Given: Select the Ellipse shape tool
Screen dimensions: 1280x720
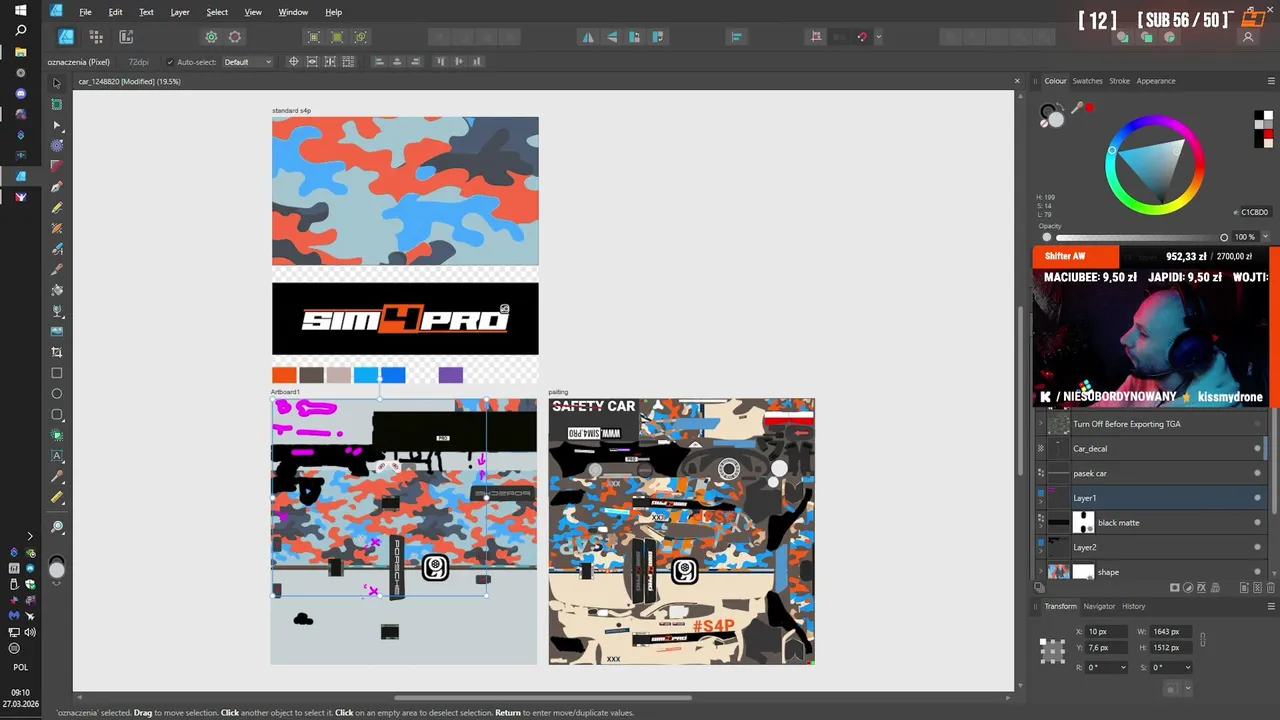Looking at the screenshot, I should [x=57, y=394].
